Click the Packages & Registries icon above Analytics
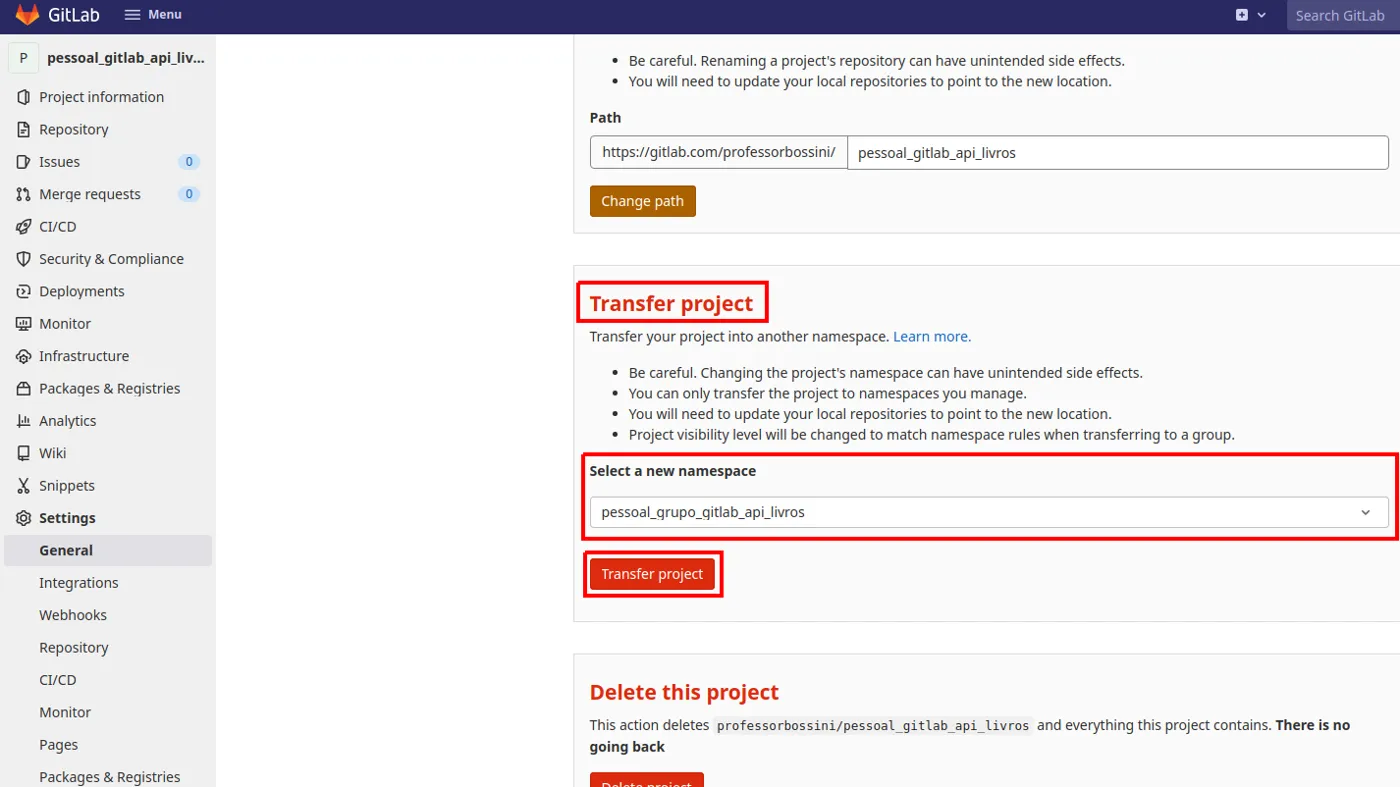The width and height of the screenshot is (1400, 787). 24,389
